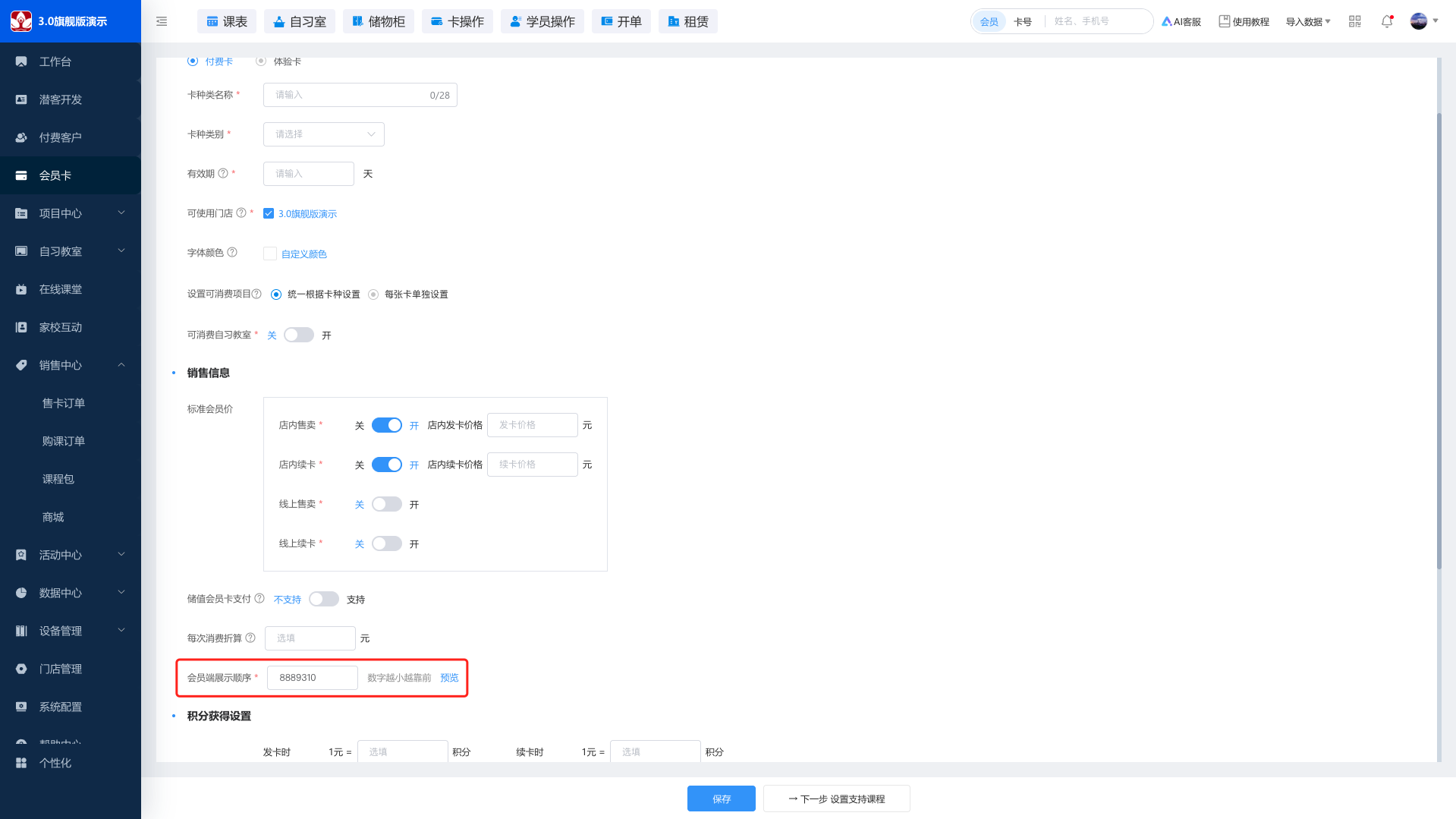This screenshot has height=819, width=1456.
Task: Expand 项目中心 in sidebar
Action: [x=71, y=213]
